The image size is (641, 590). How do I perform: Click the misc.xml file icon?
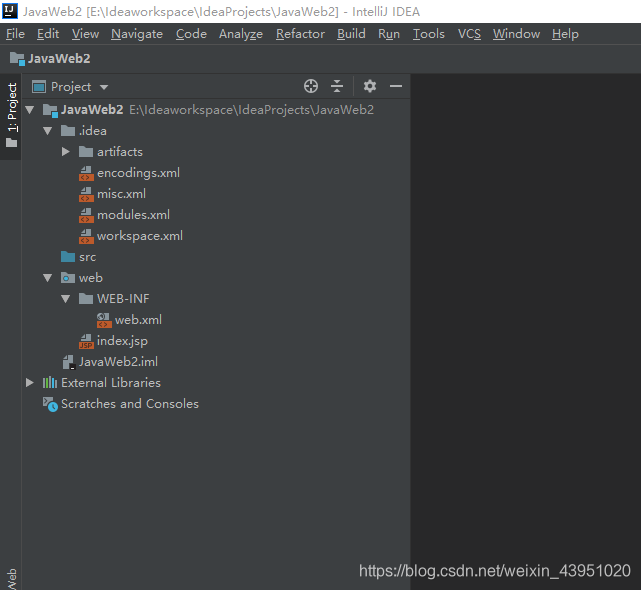pyautogui.click(x=86, y=194)
